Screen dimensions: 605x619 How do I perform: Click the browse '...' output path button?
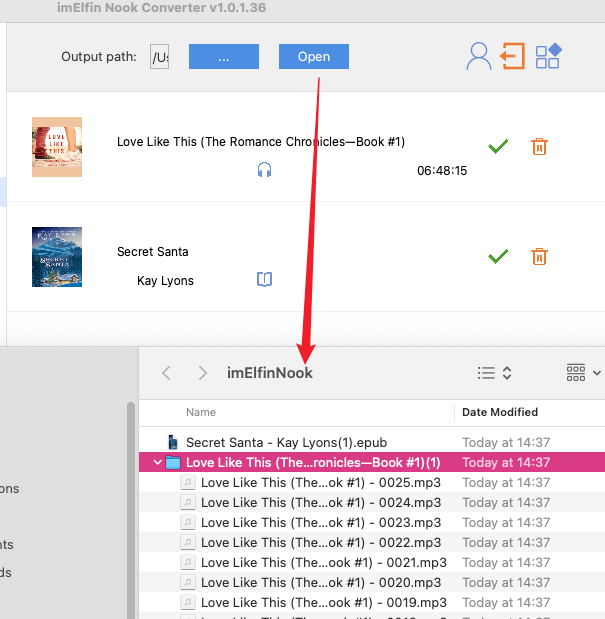(x=224, y=56)
